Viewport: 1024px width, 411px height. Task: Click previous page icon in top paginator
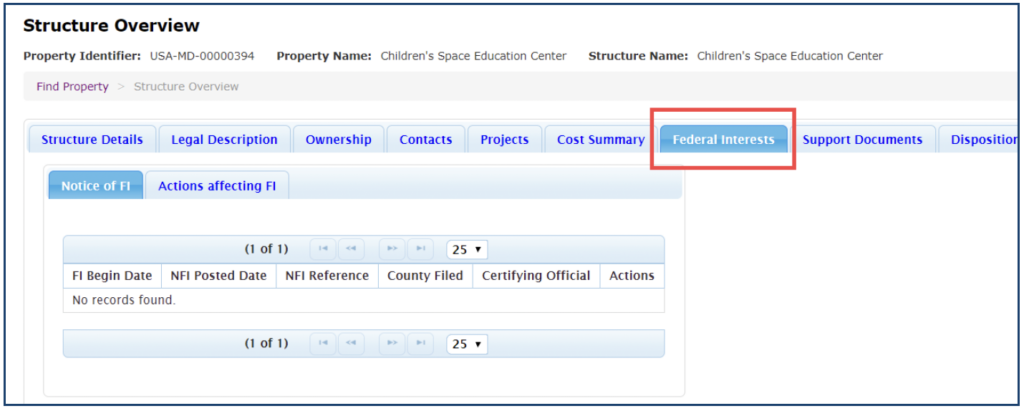pyautogui.click(x=351, y=249)
